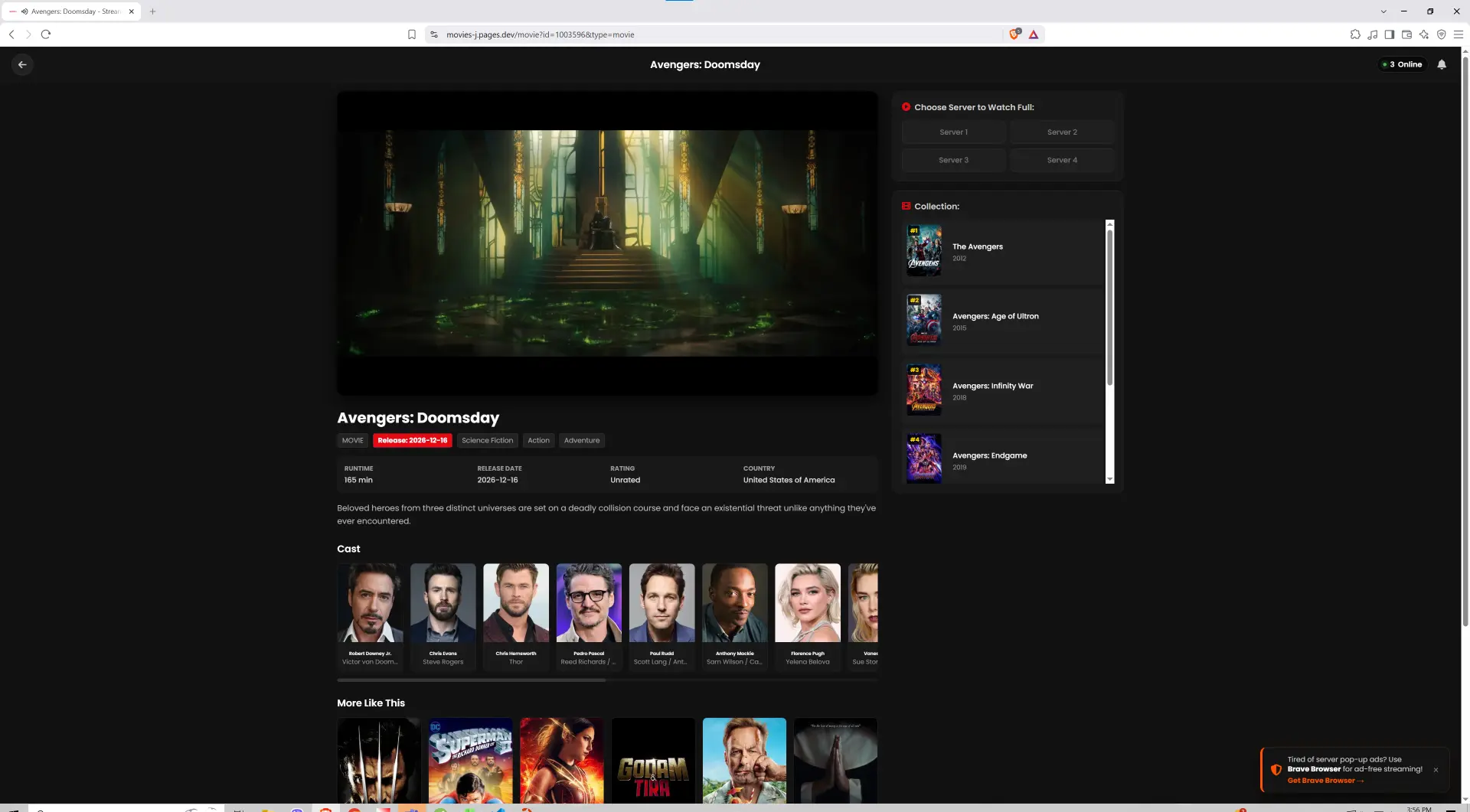
Task: Click the movie trailer video player
Action: click(607, 243)
